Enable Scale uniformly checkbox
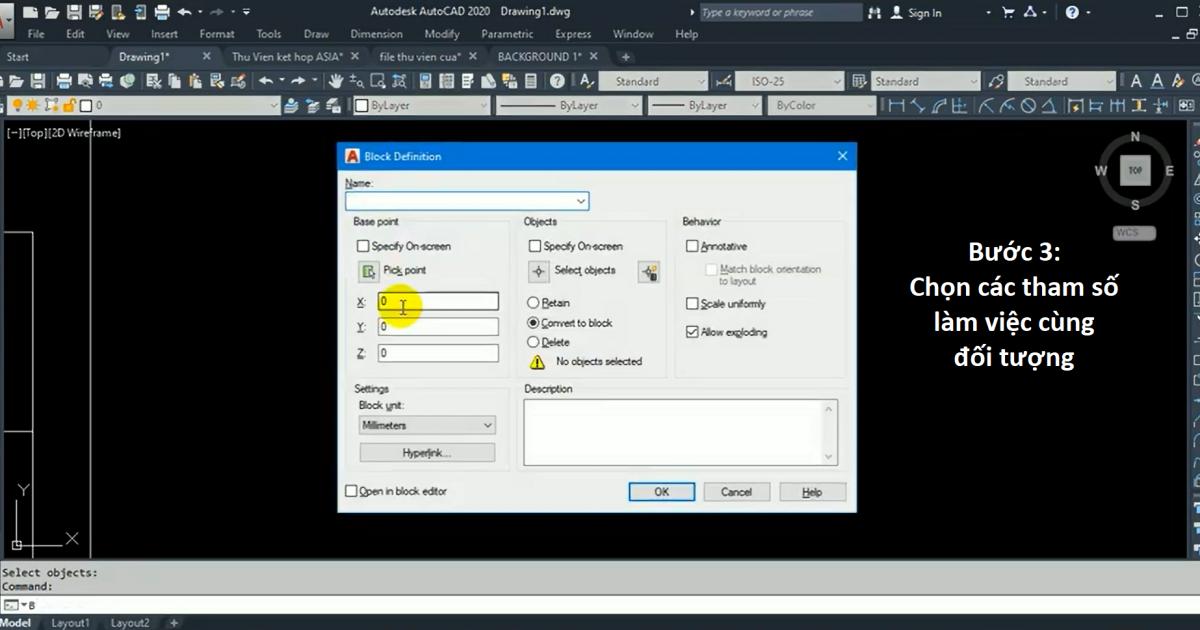The width and height of the screenshot is (1200, 630). click(x=692, y=304)
